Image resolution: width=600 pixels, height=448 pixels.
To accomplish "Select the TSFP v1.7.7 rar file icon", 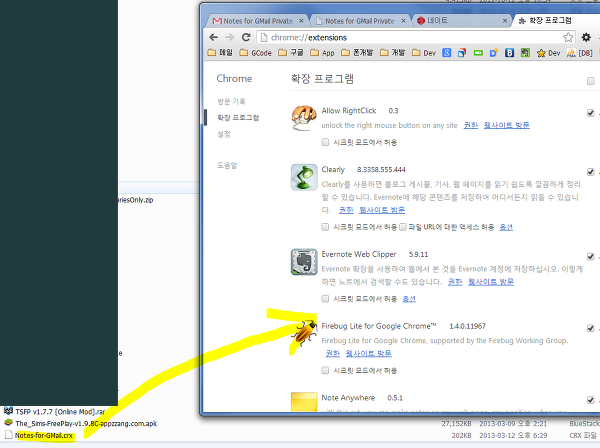I will coord(8,411).
